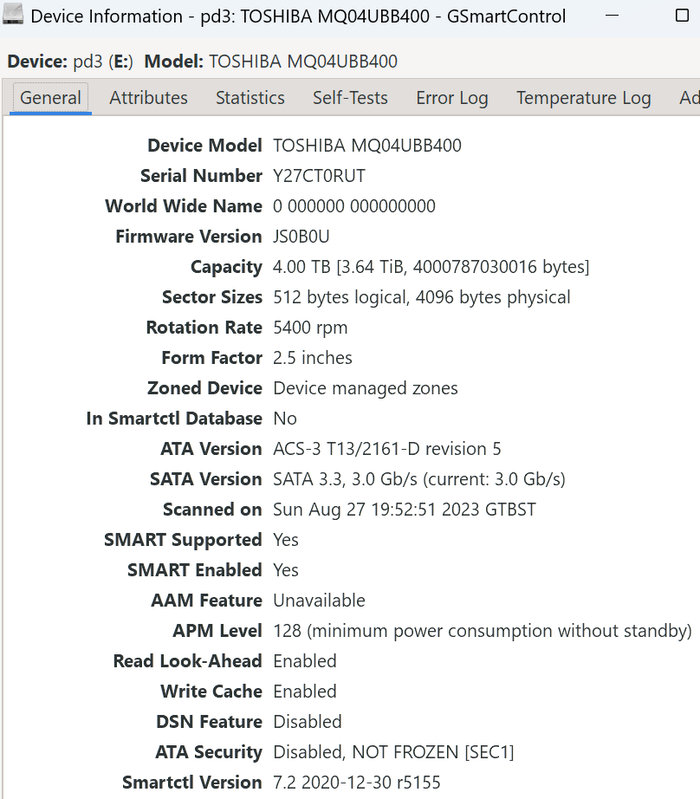The height and width of the screenshot is (799, 700).
Task: Open the Statistics tab
Action: [250, 98]
